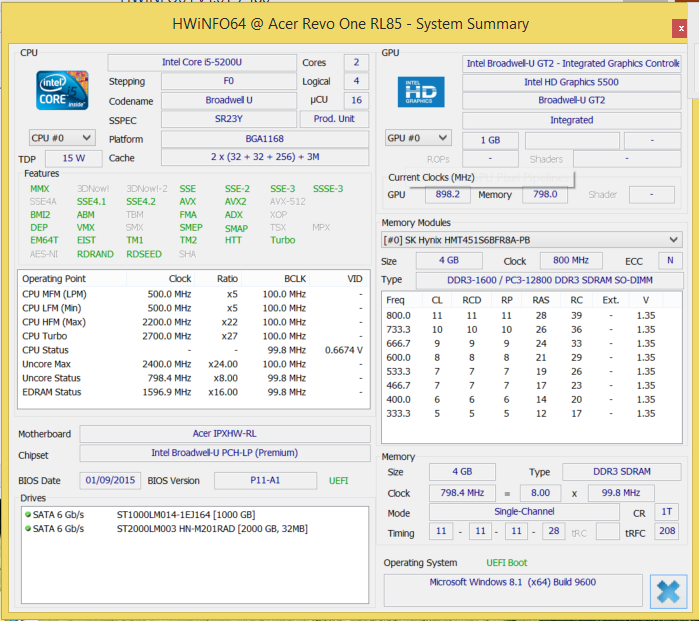
Task: Click the Single-Channel memory mode field
Action: point(524,512)
